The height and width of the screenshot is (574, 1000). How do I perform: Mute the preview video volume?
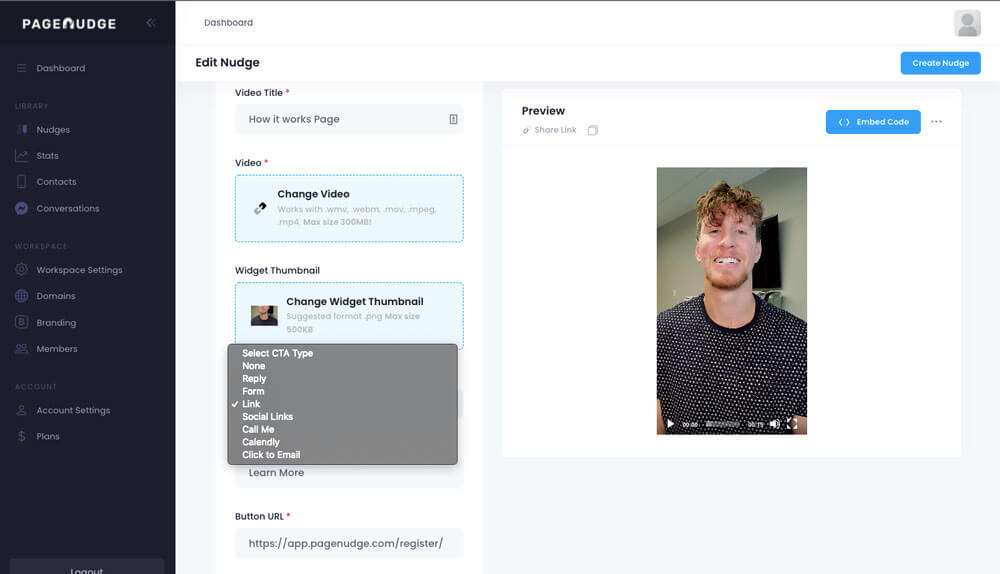click(x=774, y=424)
